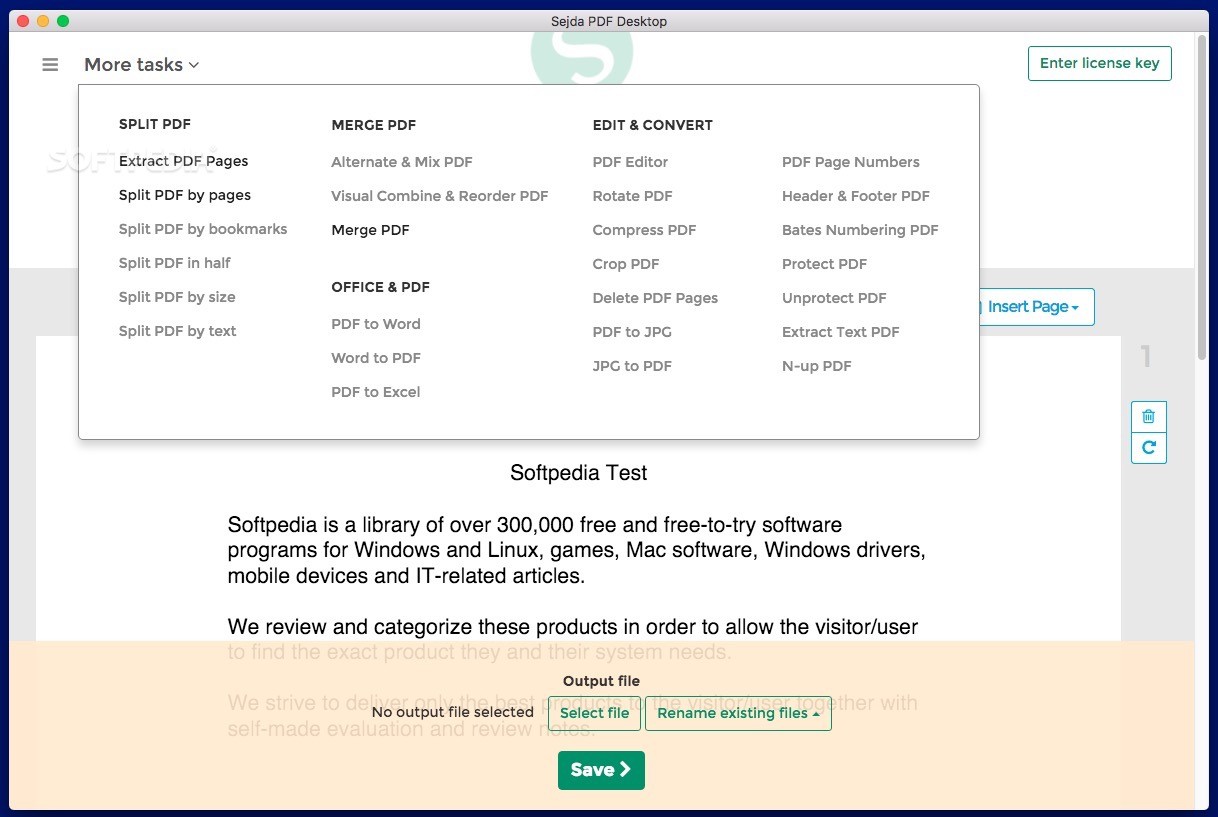The image size is (1218, 817).
Task: Select Header & Footer PDF
Action: pos(856,196)
